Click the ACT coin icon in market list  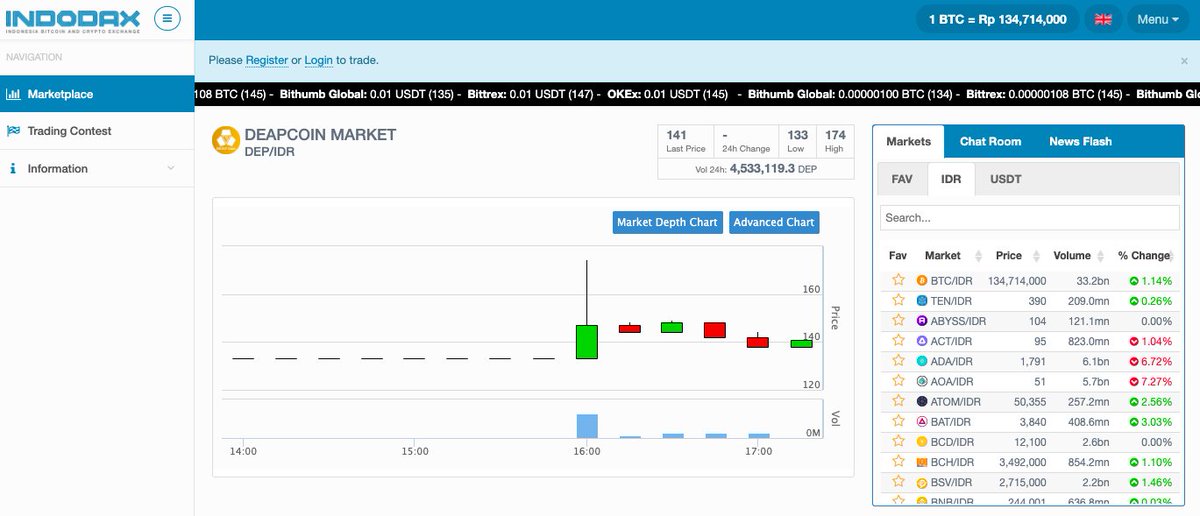point(922,341)
